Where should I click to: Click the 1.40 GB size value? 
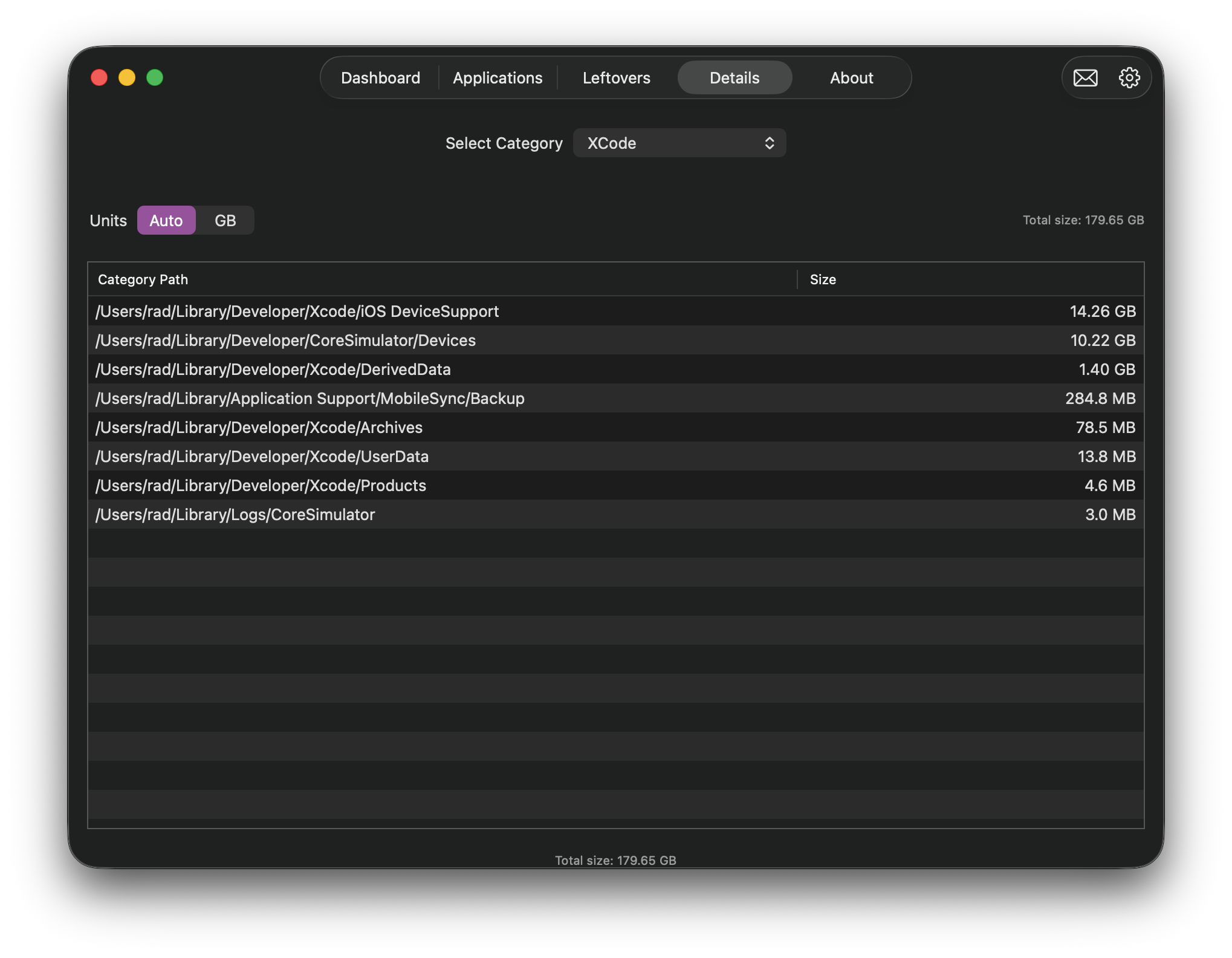click(x=1107, y=370)
